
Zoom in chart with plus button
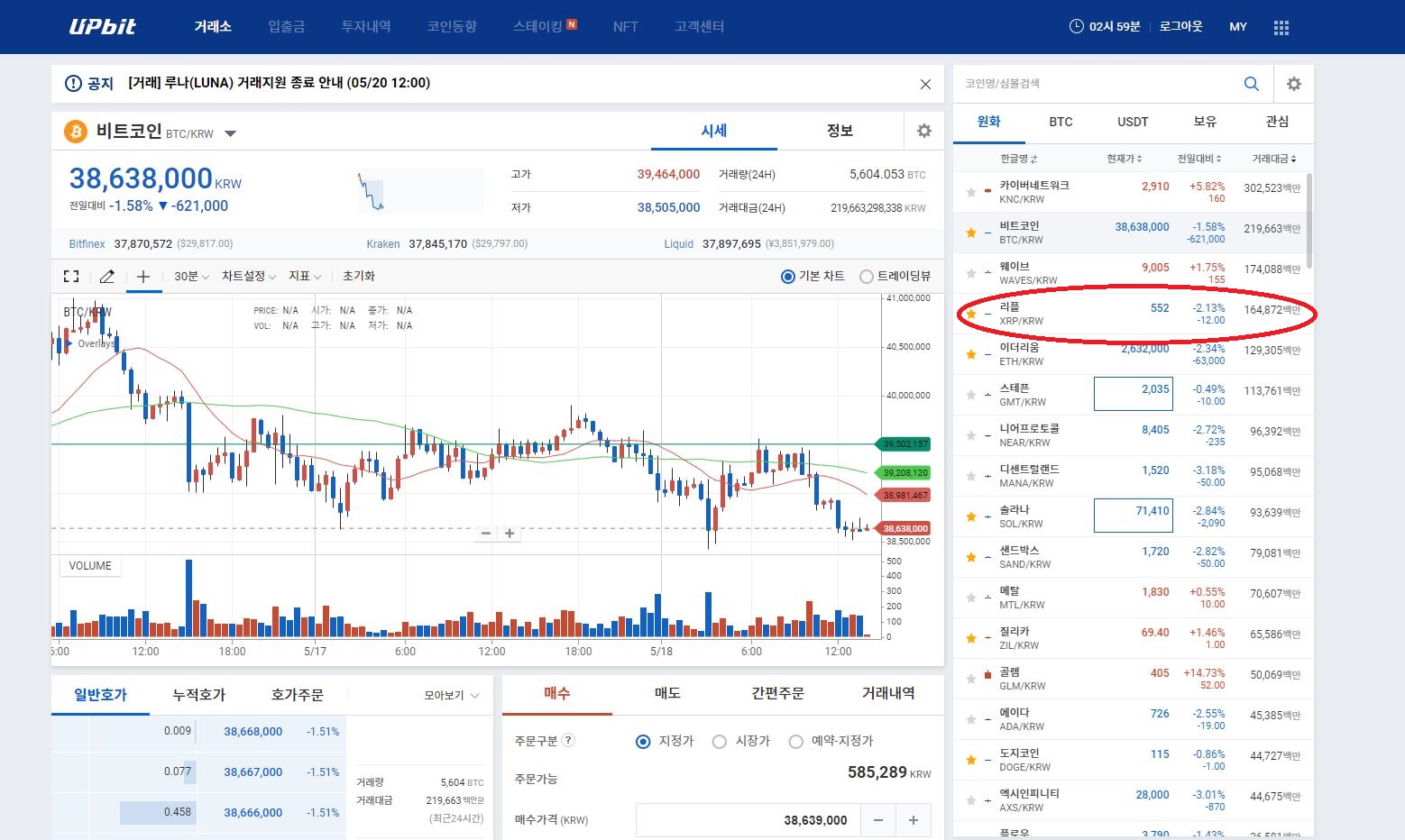tap(510, 534)
